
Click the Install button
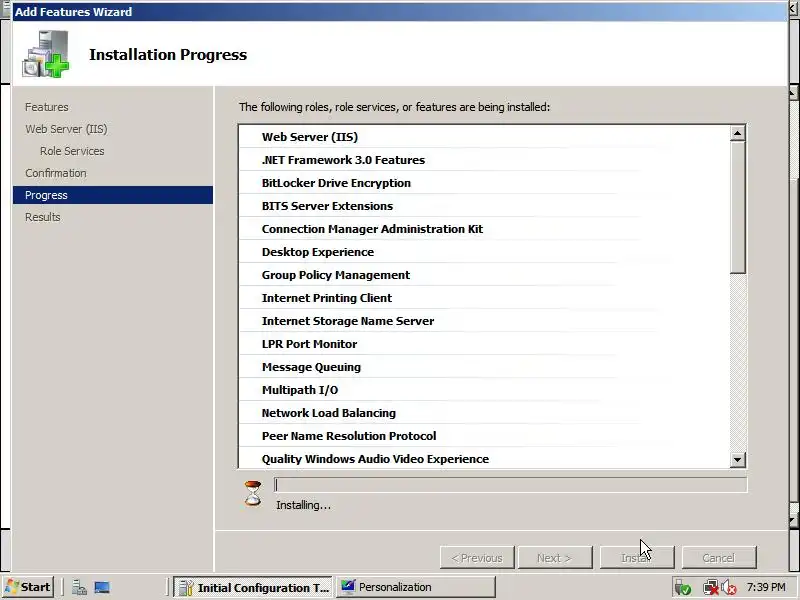(637, 558)
